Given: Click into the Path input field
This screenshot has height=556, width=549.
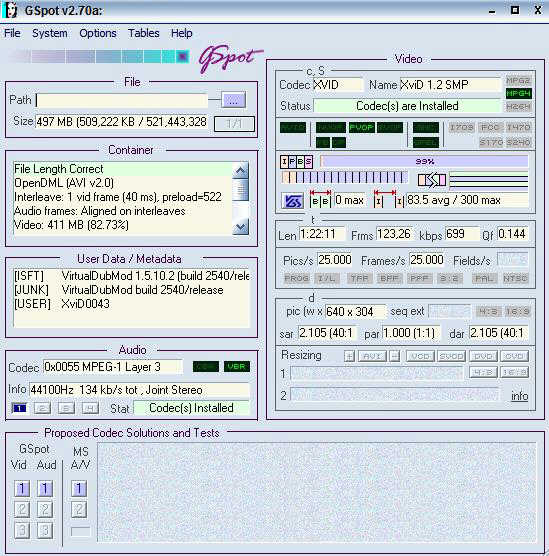Looking at the screenshot, I should [121, 100].
